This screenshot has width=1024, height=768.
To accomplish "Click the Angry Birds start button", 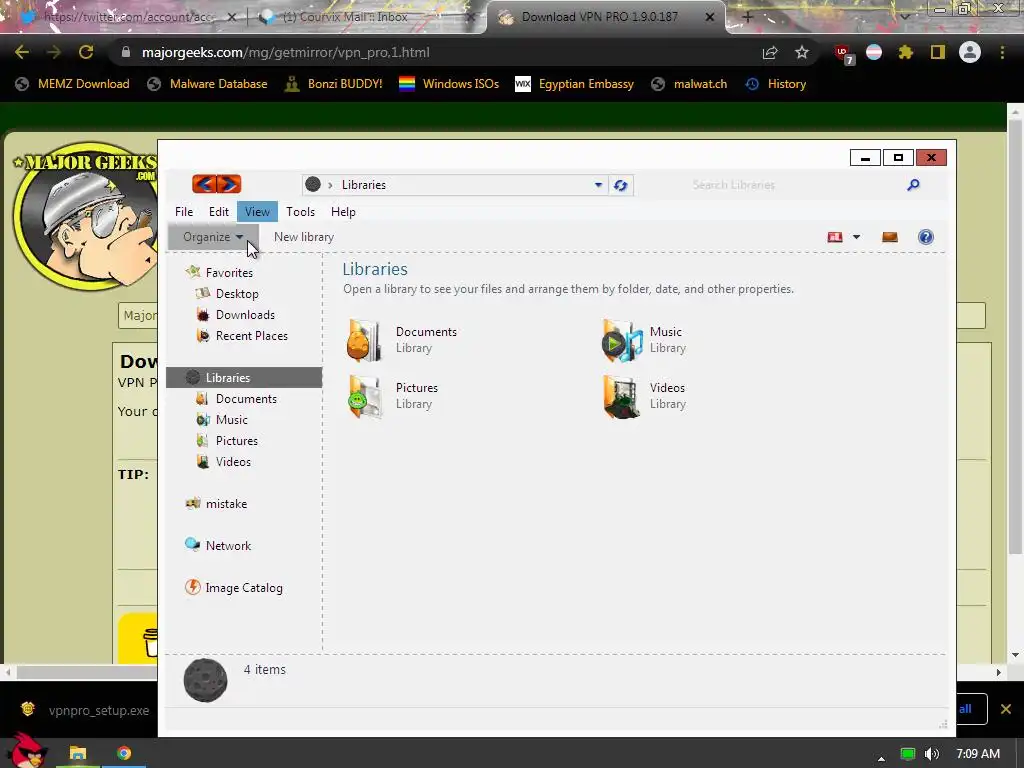I will click(27, 751).
